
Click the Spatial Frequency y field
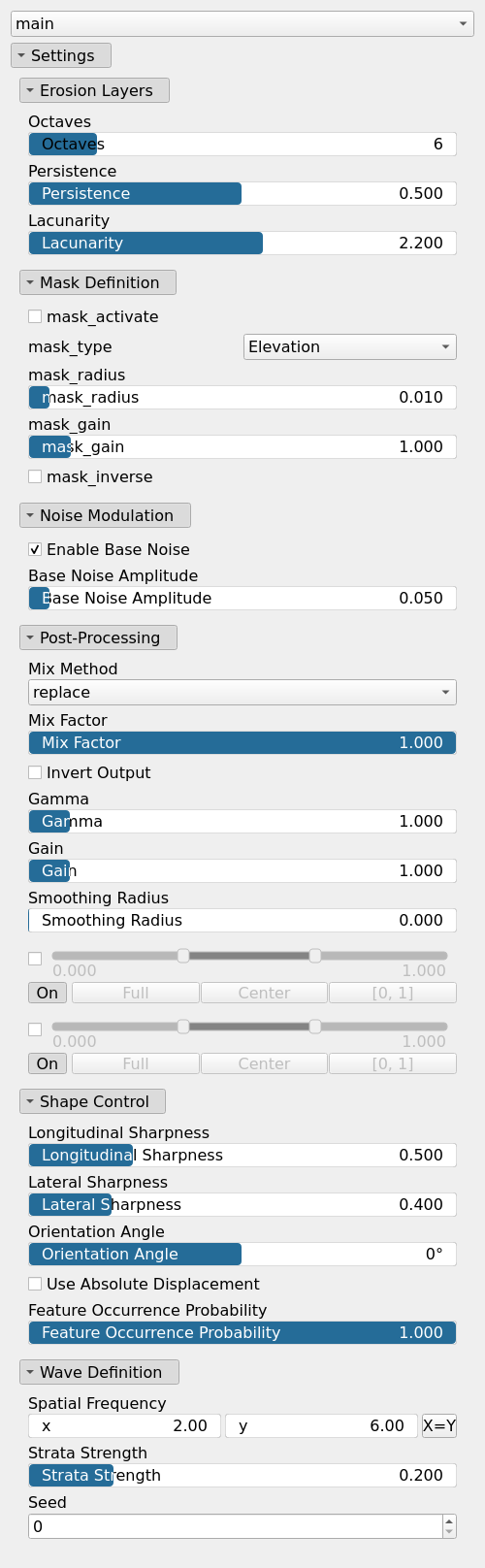[x=321, y=1425]
